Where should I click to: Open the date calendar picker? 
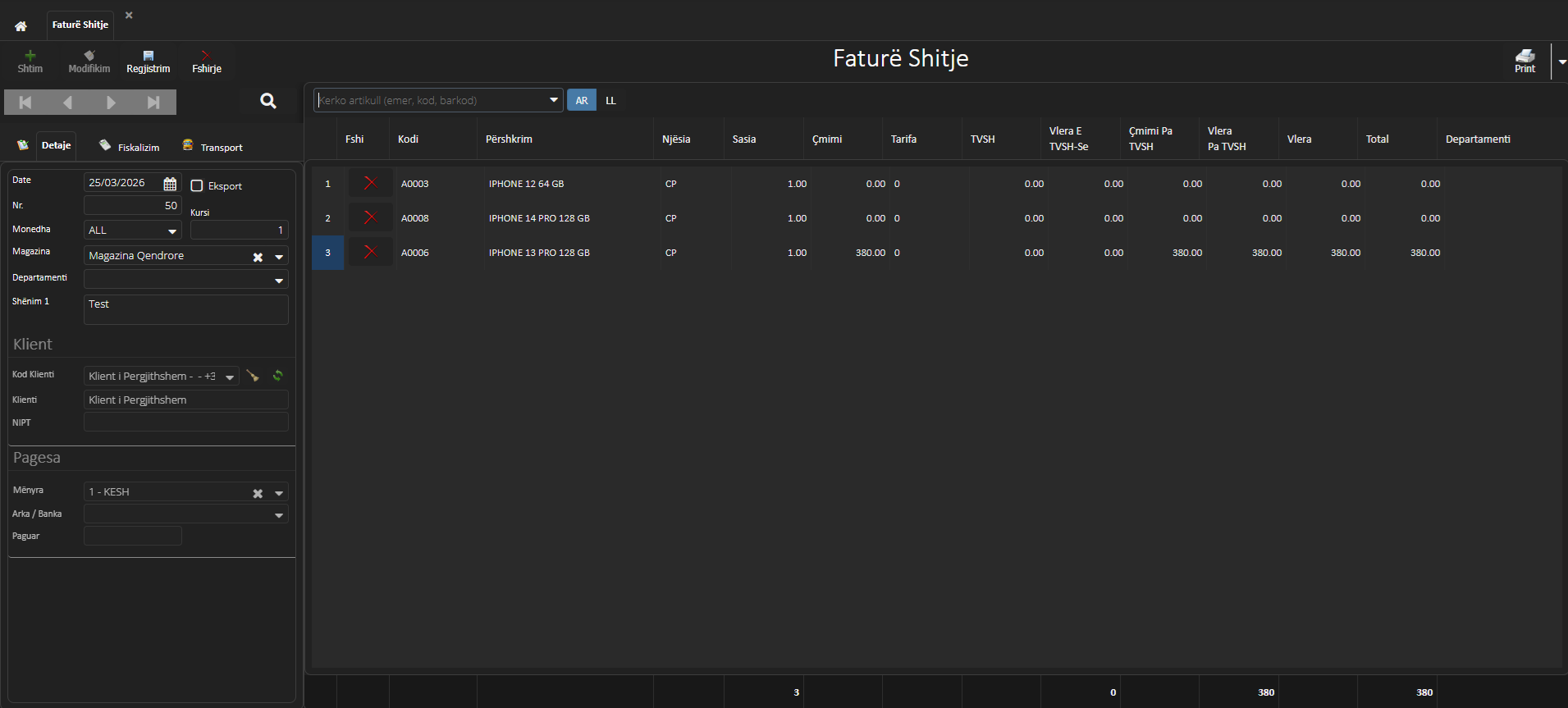(x=170, y=184)
